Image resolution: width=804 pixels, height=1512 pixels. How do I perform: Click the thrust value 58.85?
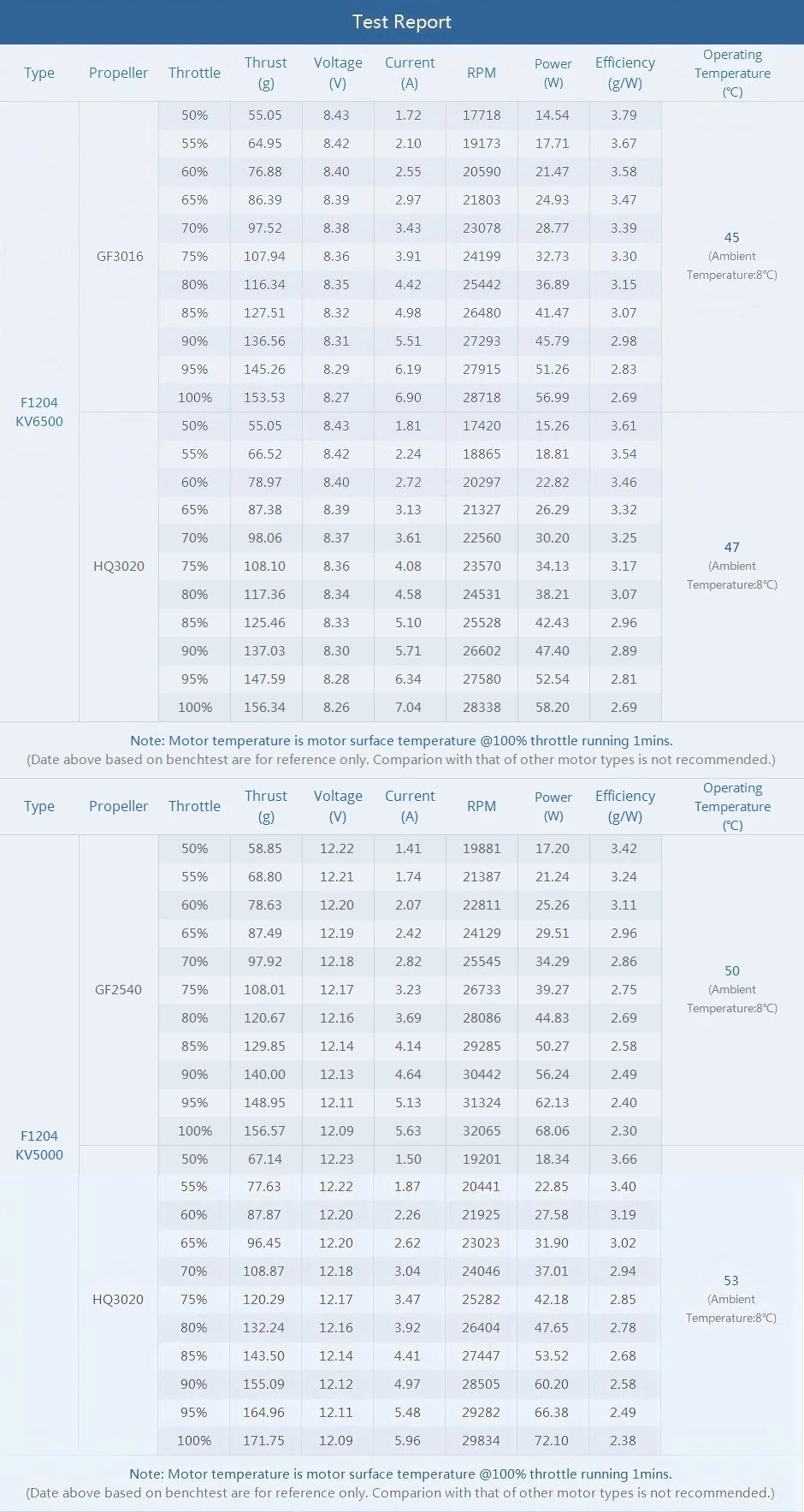click(x=265, y=848)
